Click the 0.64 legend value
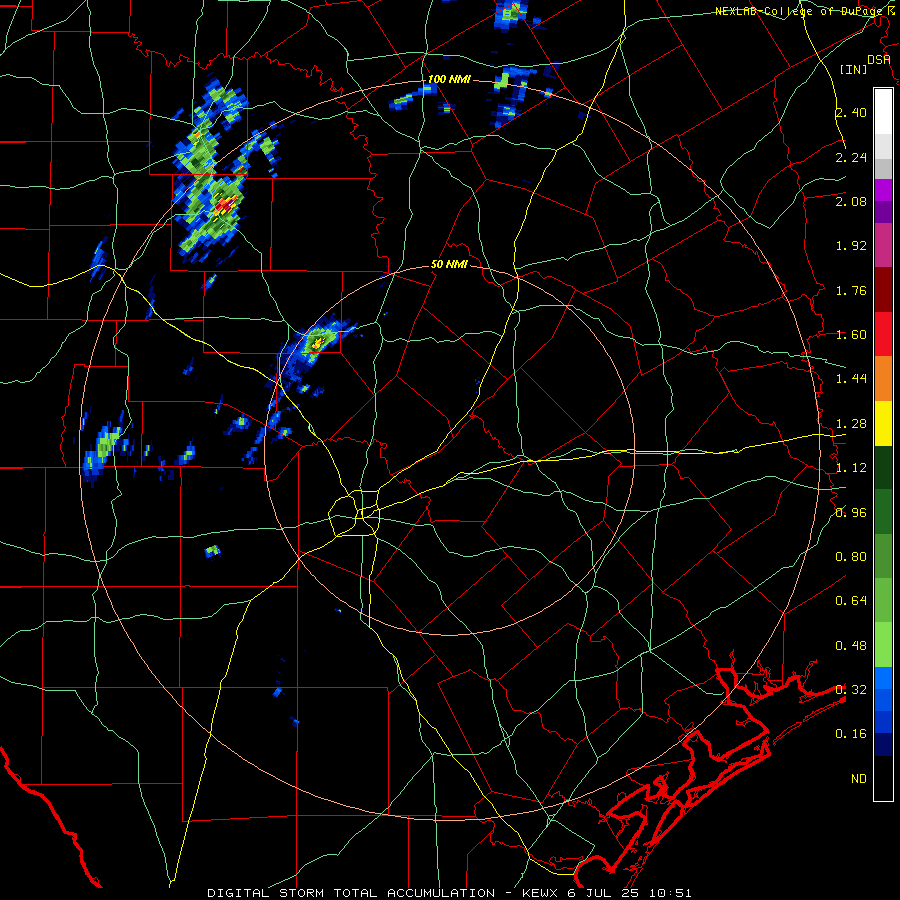 tap(851, 601)
